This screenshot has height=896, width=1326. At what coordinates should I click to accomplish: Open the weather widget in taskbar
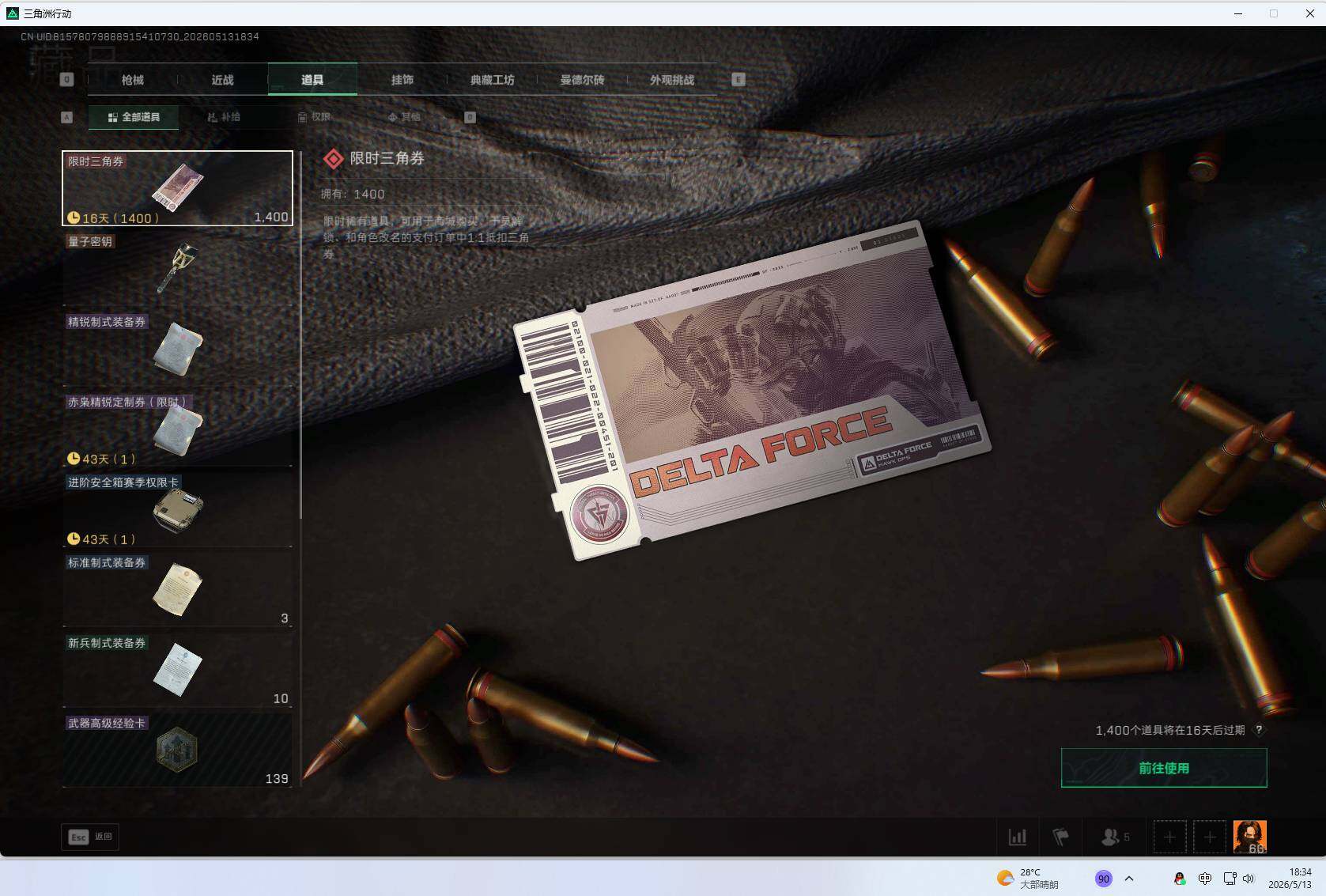1028,878
